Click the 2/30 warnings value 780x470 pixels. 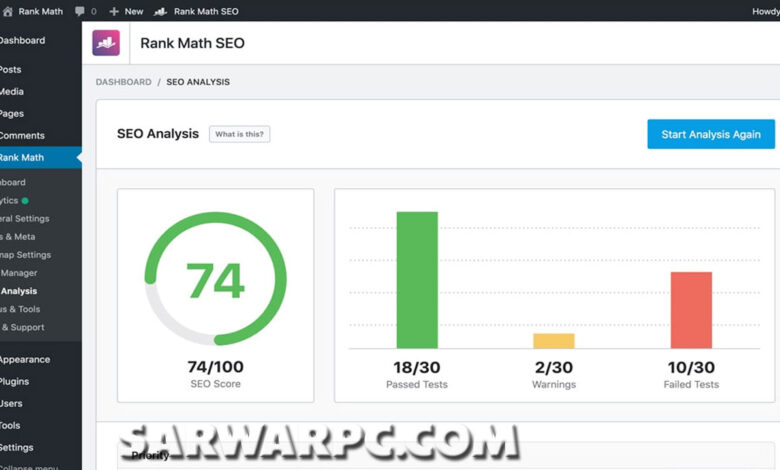pyautogui.click(x=554, y=368)
